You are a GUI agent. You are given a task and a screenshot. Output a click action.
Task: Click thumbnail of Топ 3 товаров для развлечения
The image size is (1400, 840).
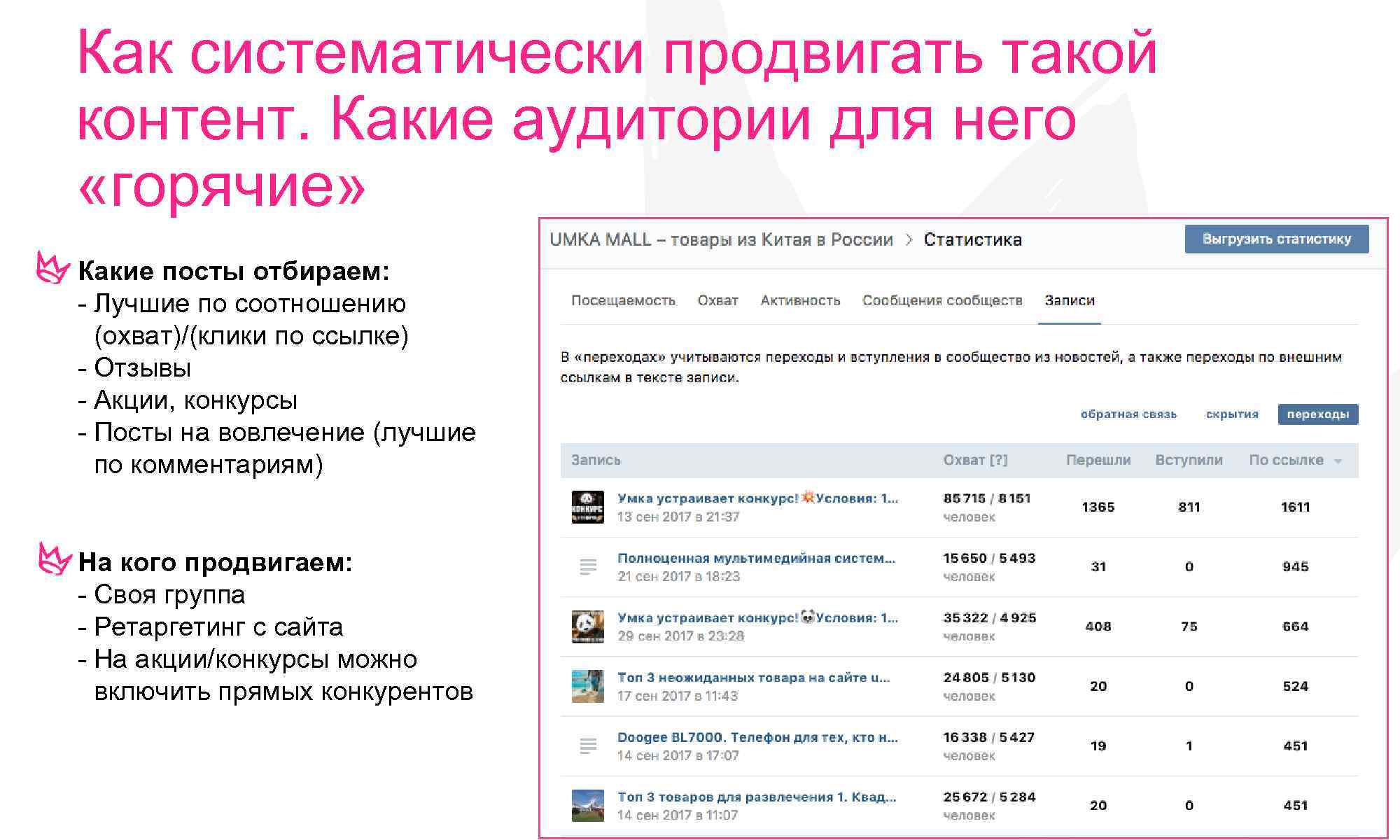(588, 806)
